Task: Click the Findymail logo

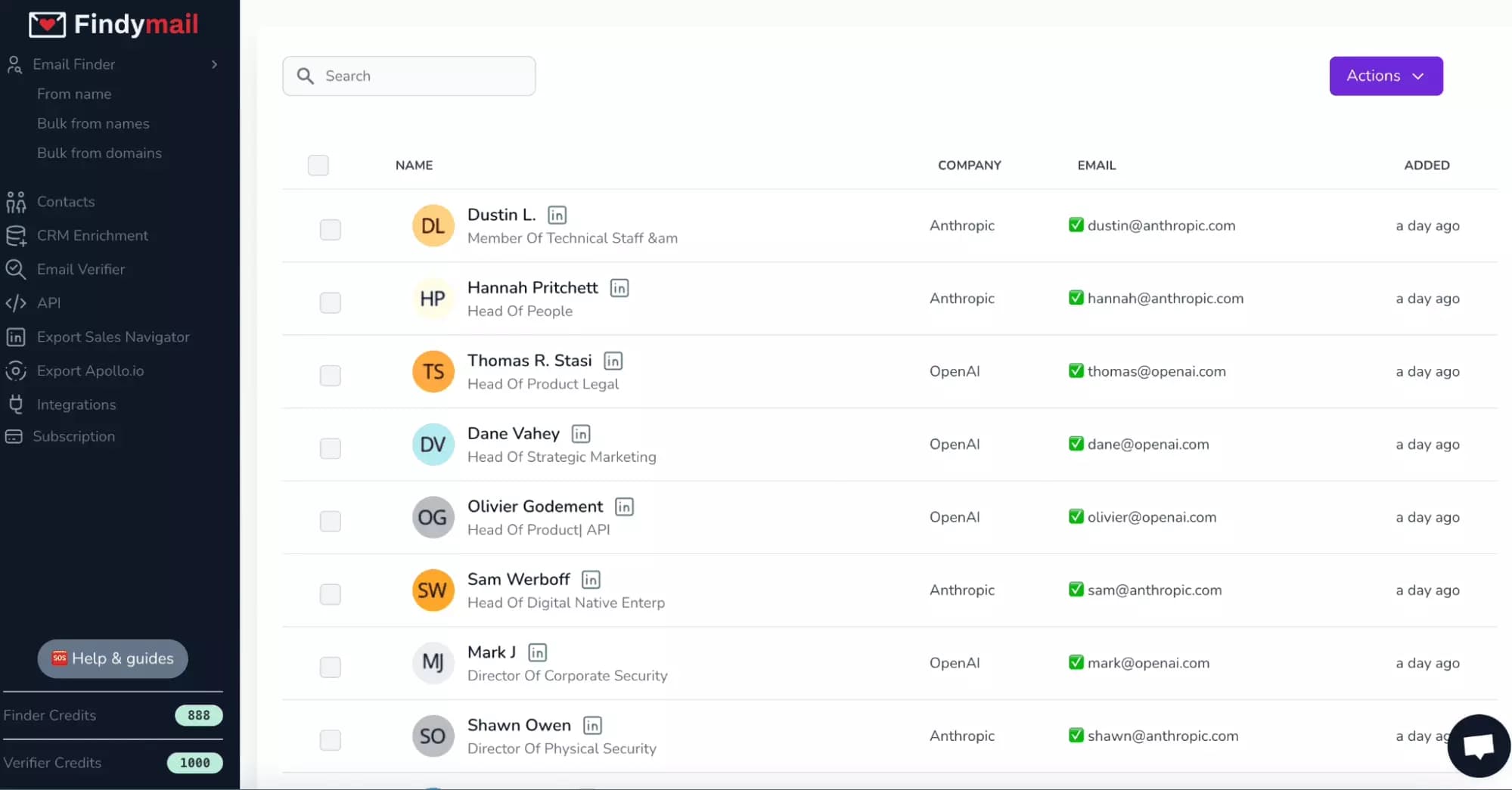Action: pyautogui.click(x=113, y=23)
